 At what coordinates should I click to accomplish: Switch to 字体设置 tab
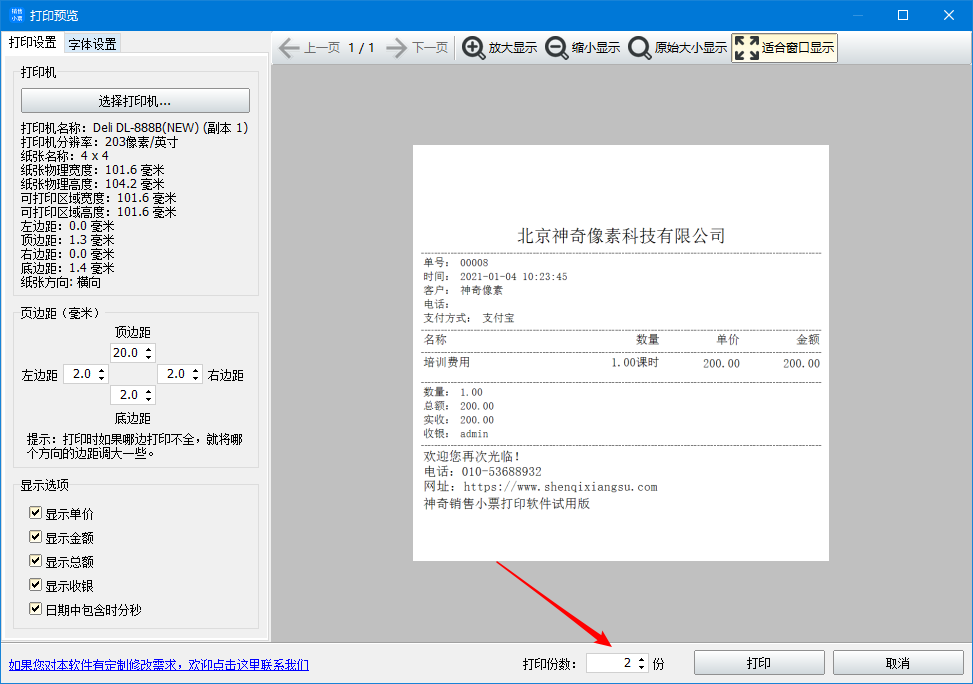[92, 44]
